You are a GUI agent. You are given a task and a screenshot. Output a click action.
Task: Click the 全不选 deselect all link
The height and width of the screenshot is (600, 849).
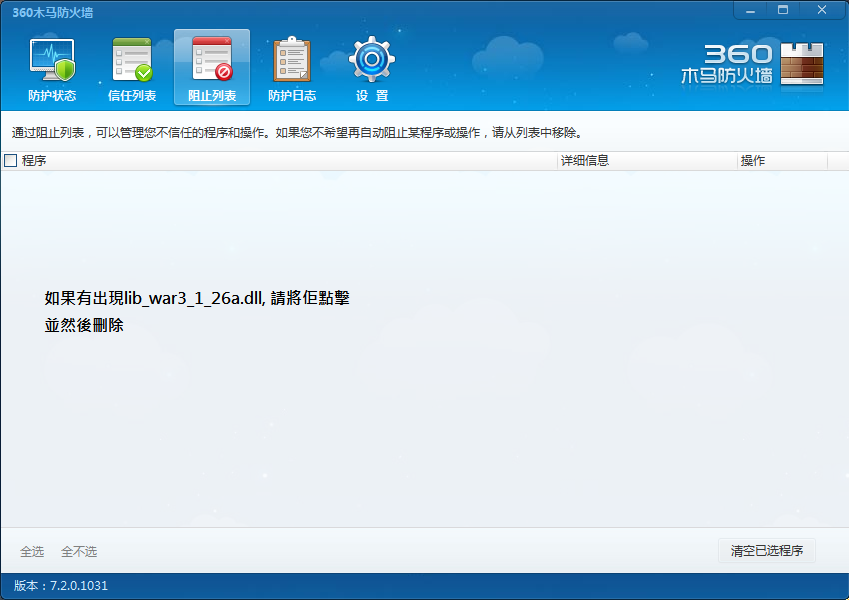point(79,551)
